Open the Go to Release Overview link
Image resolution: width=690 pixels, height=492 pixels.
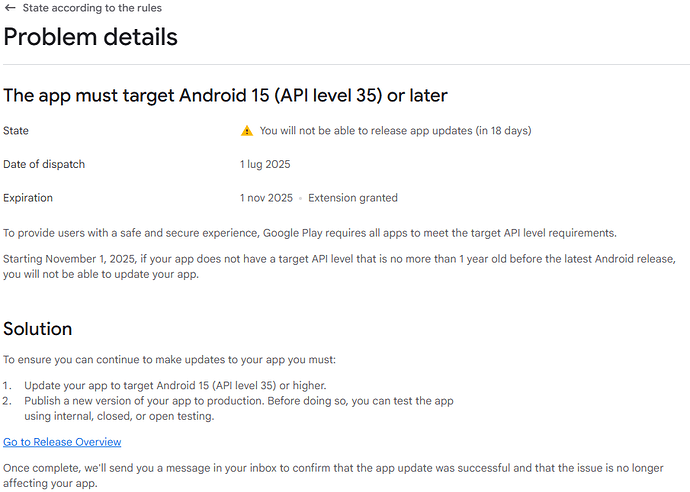(x=62, y=442)
